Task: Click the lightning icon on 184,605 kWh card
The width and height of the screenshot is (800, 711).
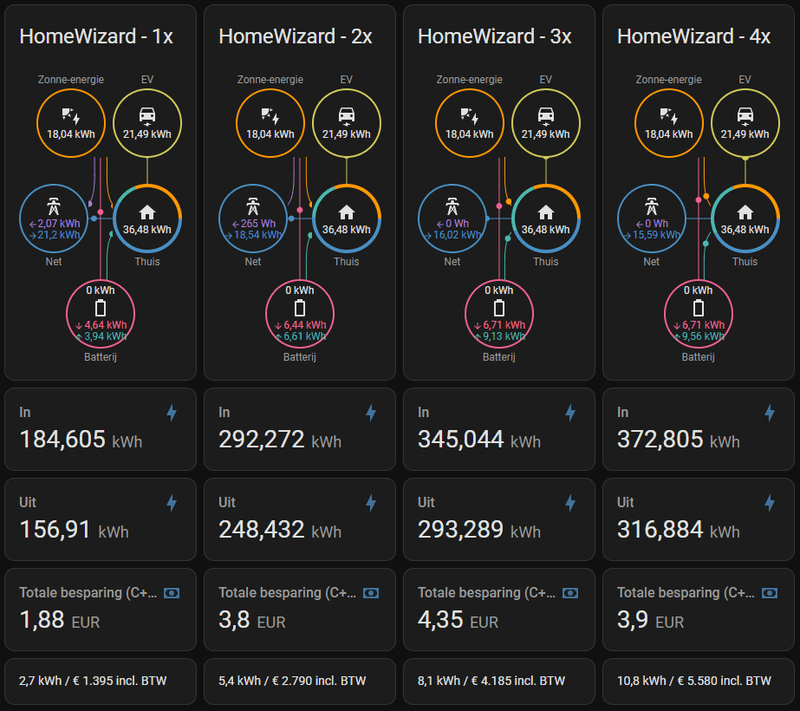Action: pos(172,412)
